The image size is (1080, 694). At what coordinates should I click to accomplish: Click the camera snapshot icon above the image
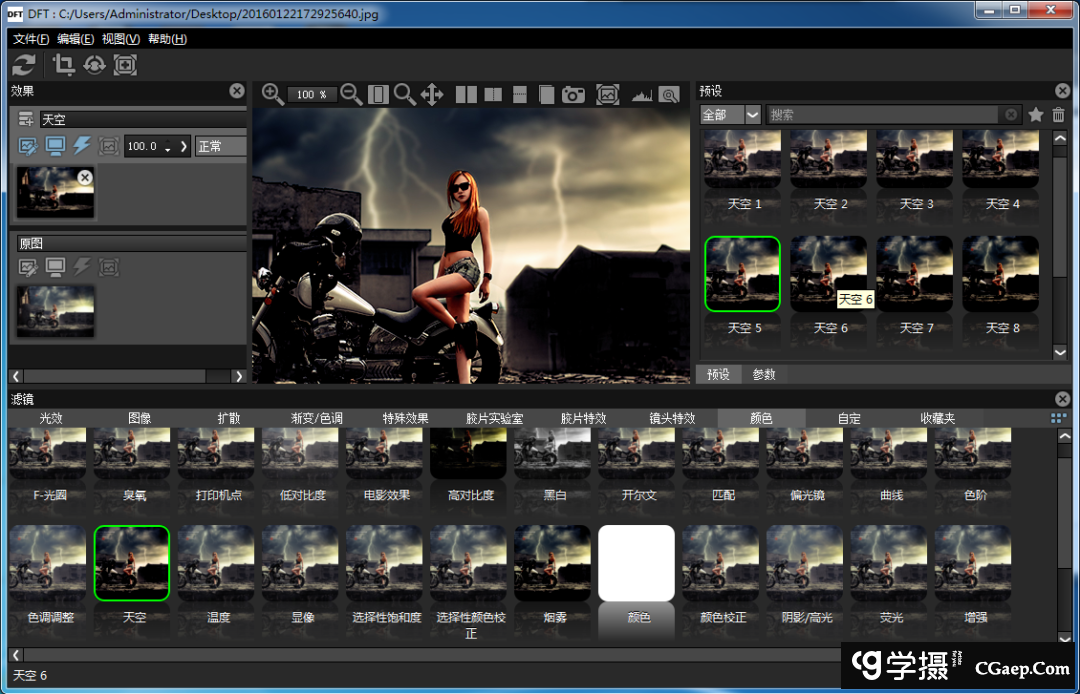pos(574,94)
